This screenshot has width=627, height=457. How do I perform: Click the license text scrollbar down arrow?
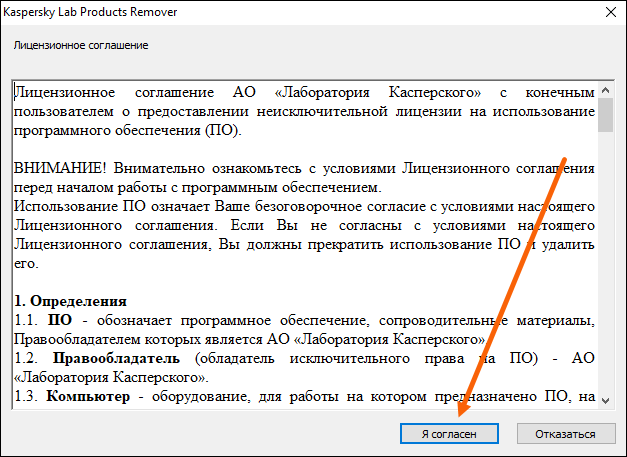[605, 400]
